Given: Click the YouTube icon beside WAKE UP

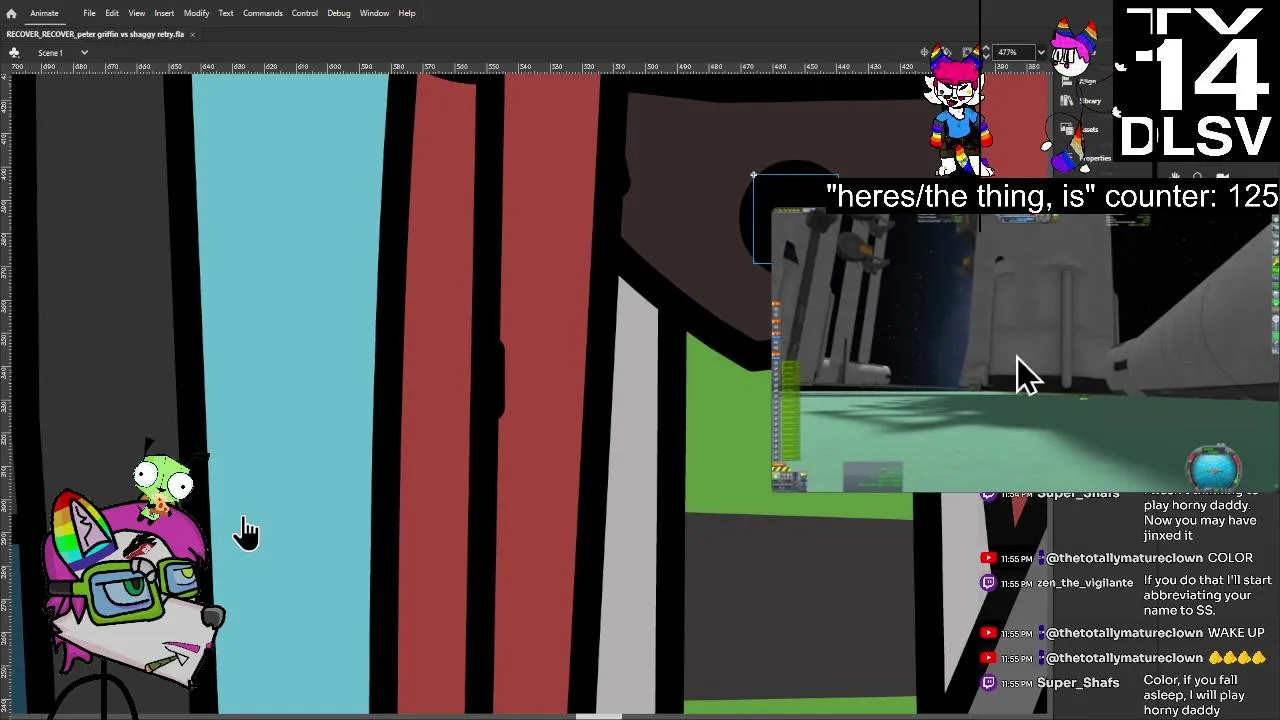Looking at the screenshot, I should pos(988,633).
